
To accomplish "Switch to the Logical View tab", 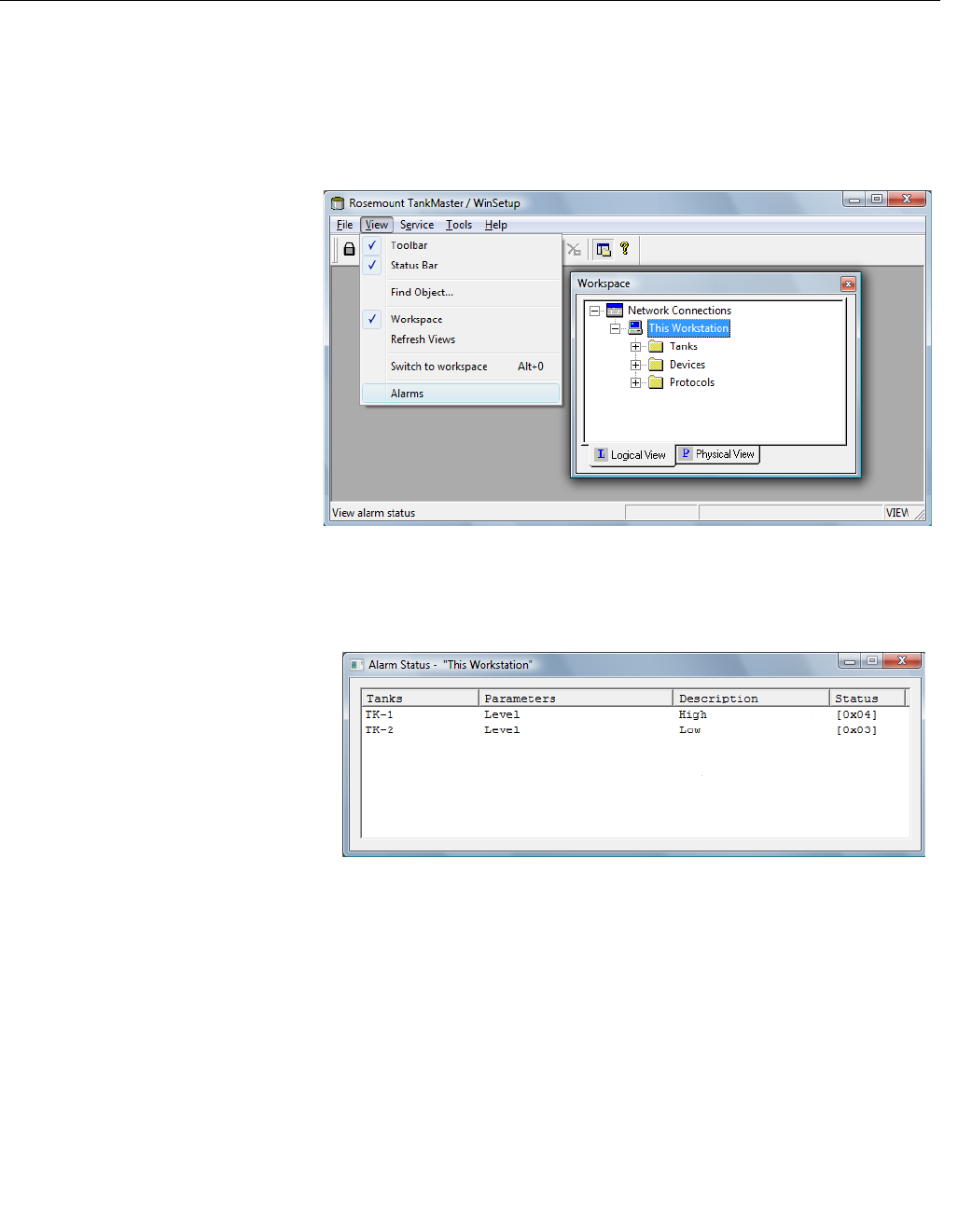I will coord(632,455).
